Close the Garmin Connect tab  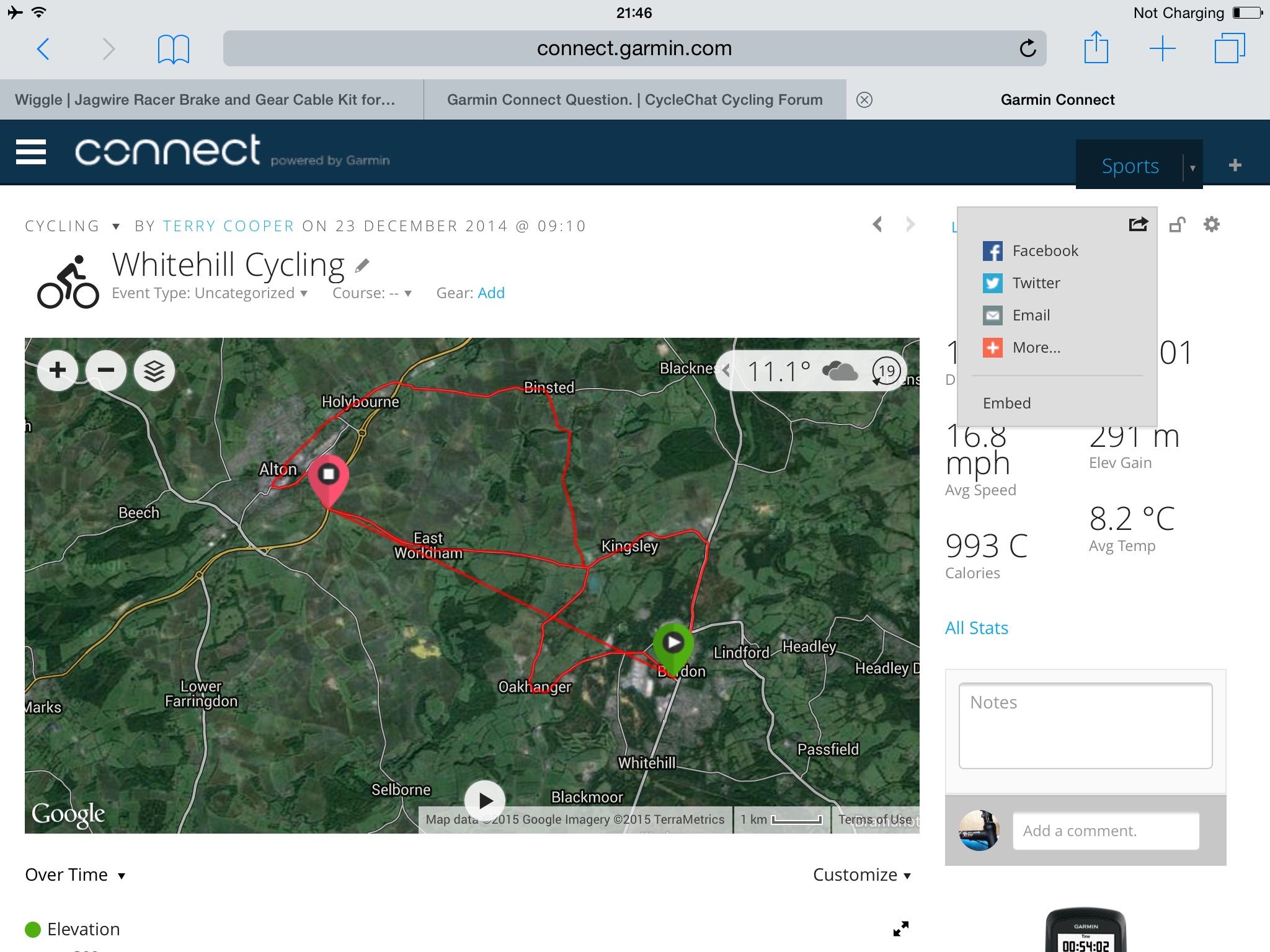tap(864, 100)
